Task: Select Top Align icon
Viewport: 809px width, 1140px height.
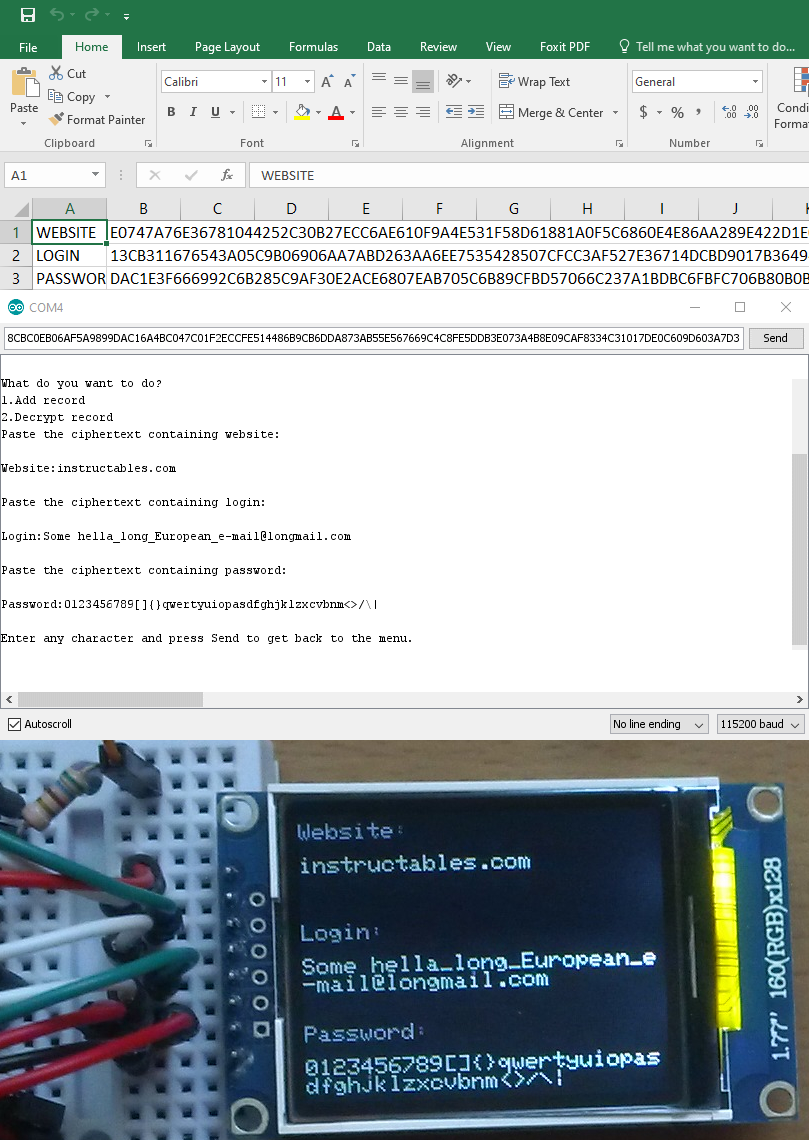Action: pyautogui.click(x=379, y=79)
